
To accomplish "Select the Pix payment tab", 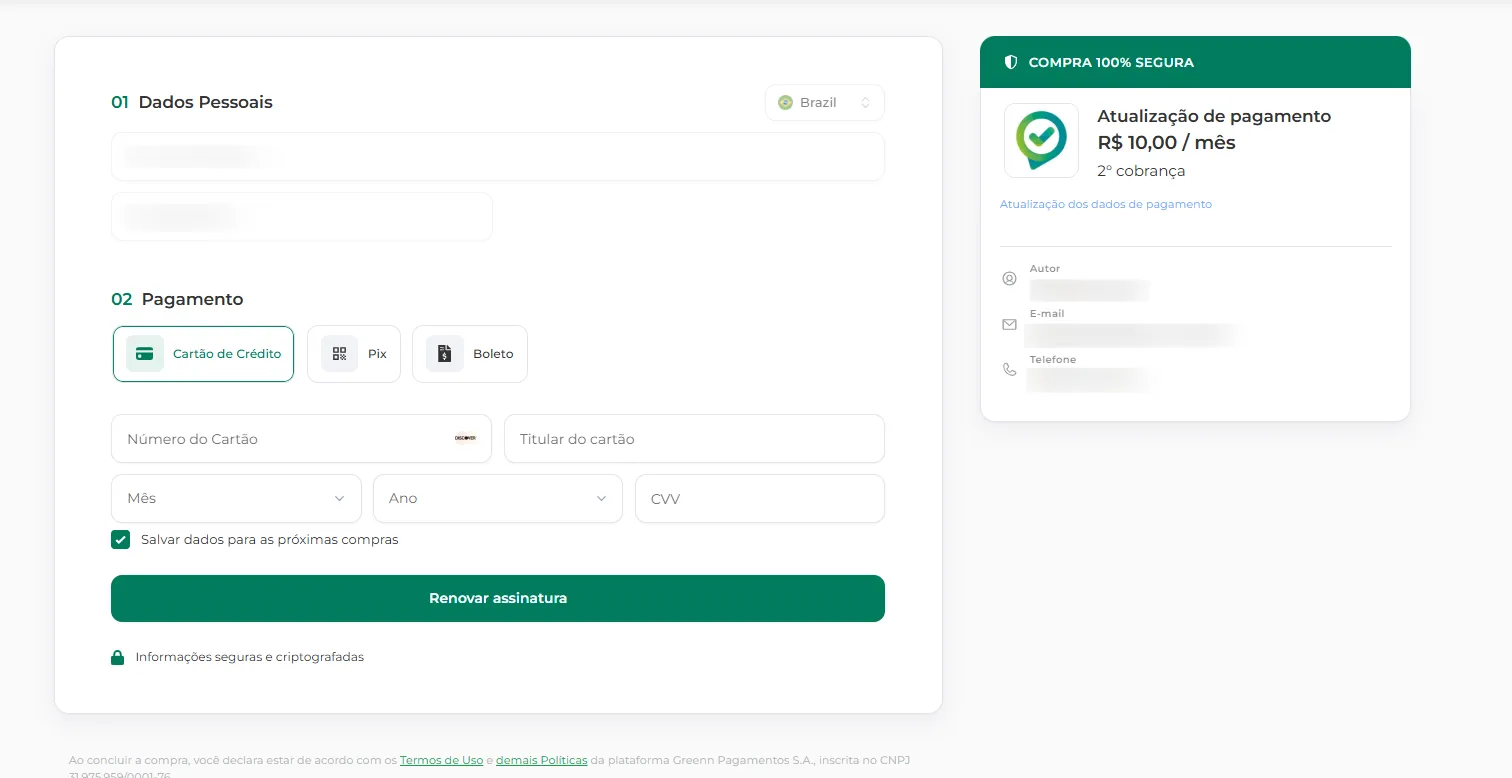I will 354,354.
